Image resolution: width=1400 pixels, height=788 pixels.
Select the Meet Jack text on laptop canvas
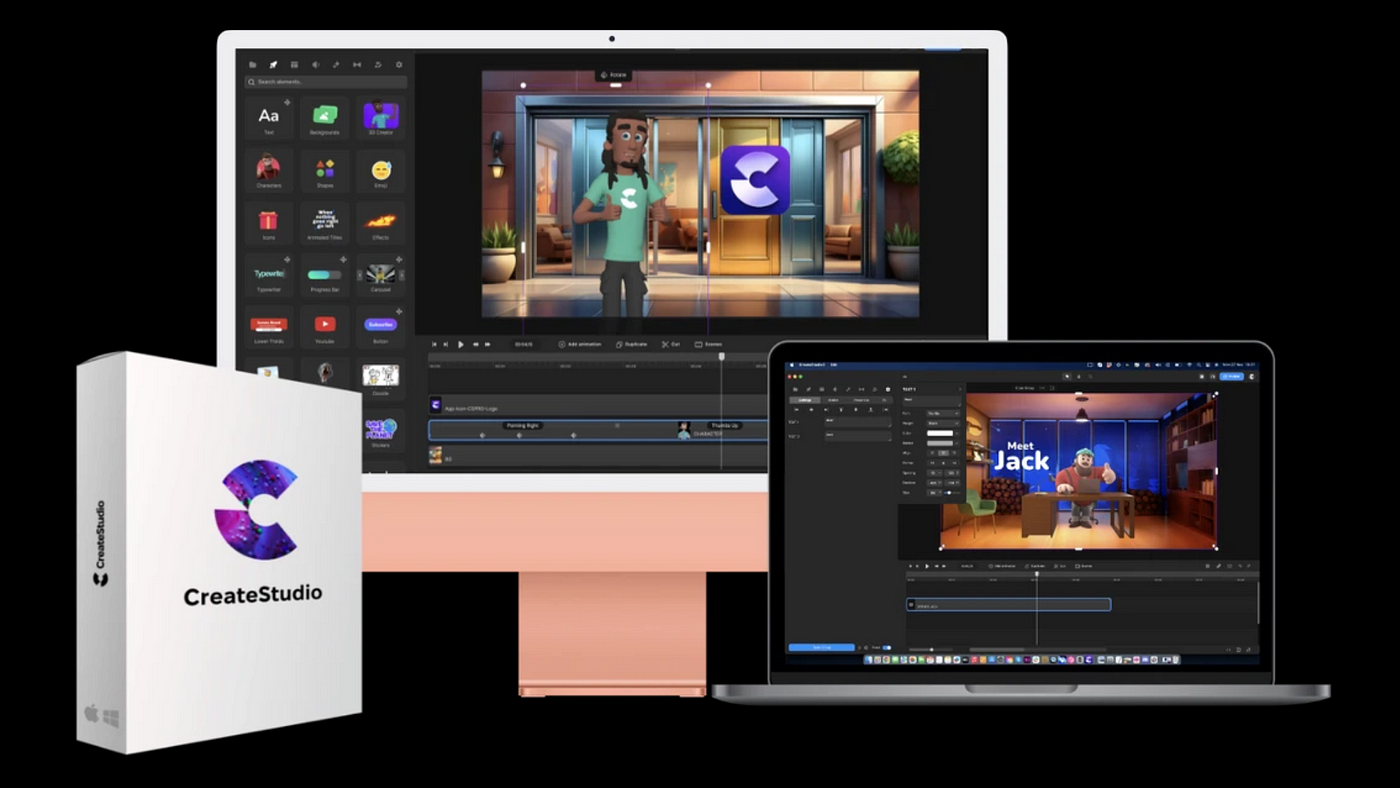coord(1021,456)
